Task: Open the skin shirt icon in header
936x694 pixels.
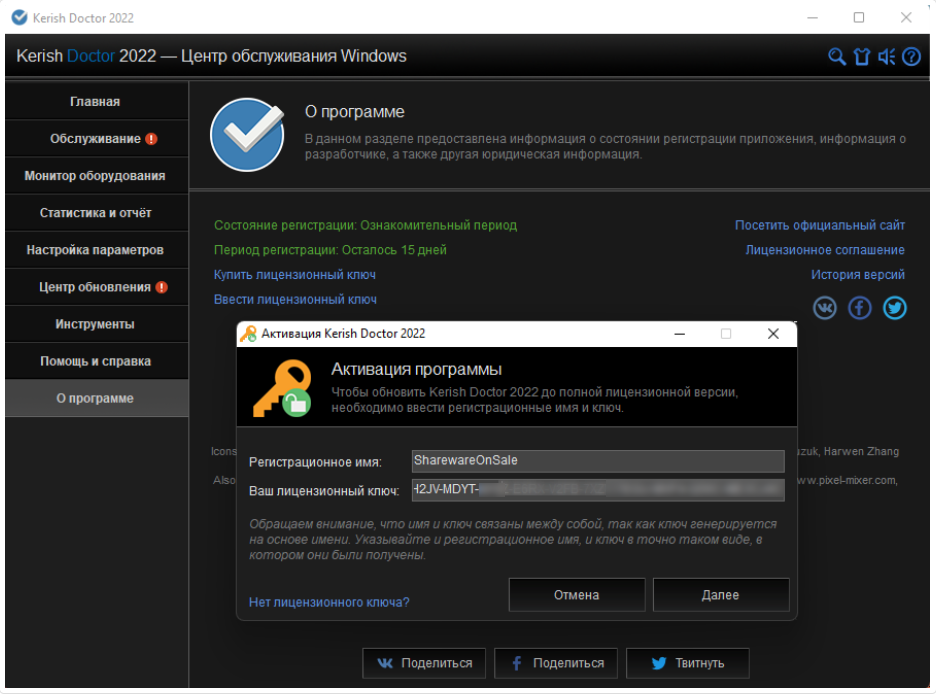Action: click(862, 56)
